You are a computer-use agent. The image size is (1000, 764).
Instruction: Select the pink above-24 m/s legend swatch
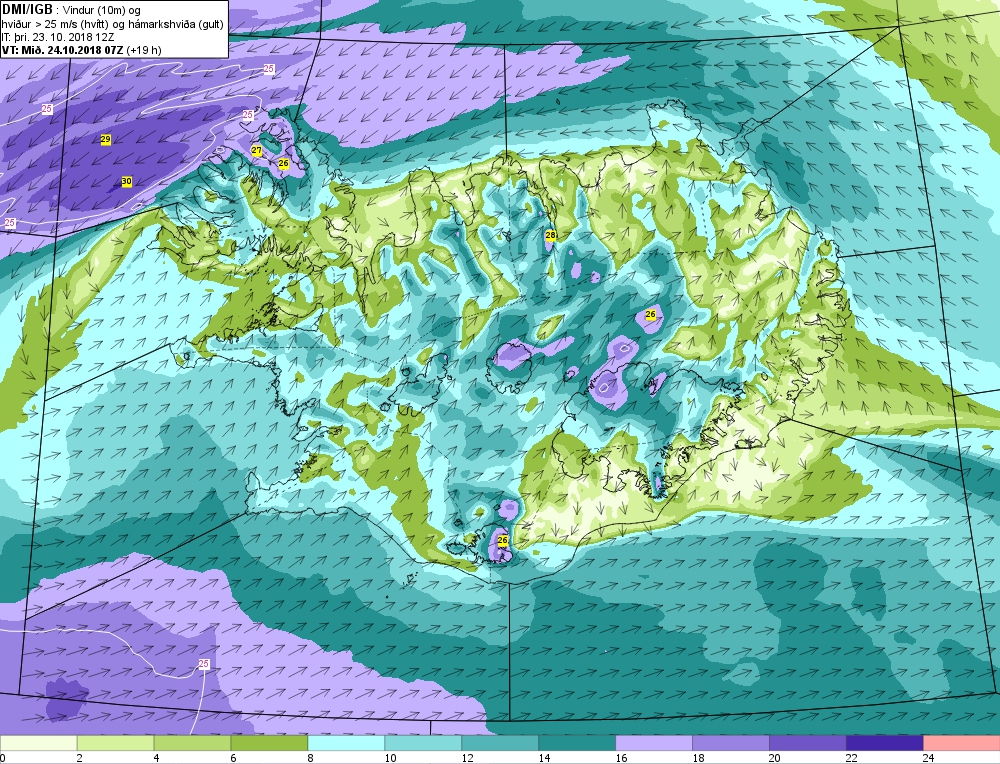click(x=961, y=743)
